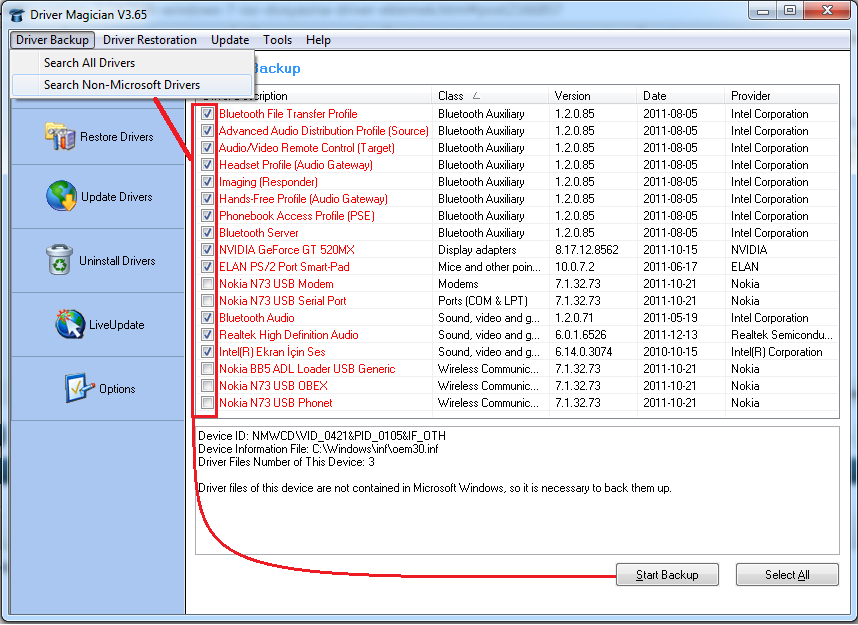This screenshot has width=858, height=625.
Task: Click the Uninstall Drivers recycle bin icon
Action: tap(59, 260)
